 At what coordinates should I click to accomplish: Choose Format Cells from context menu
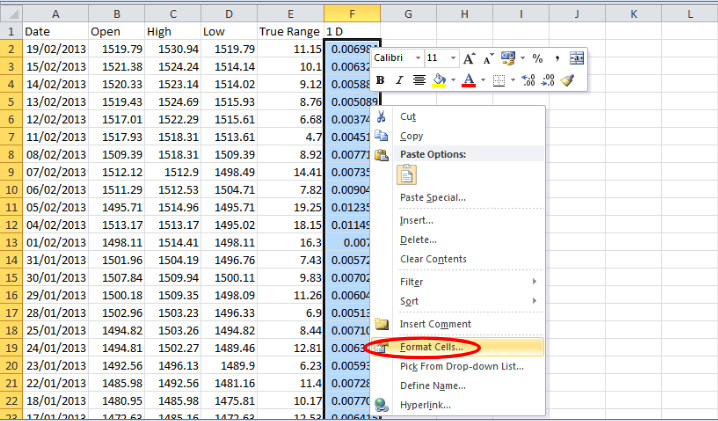[431, 346]
